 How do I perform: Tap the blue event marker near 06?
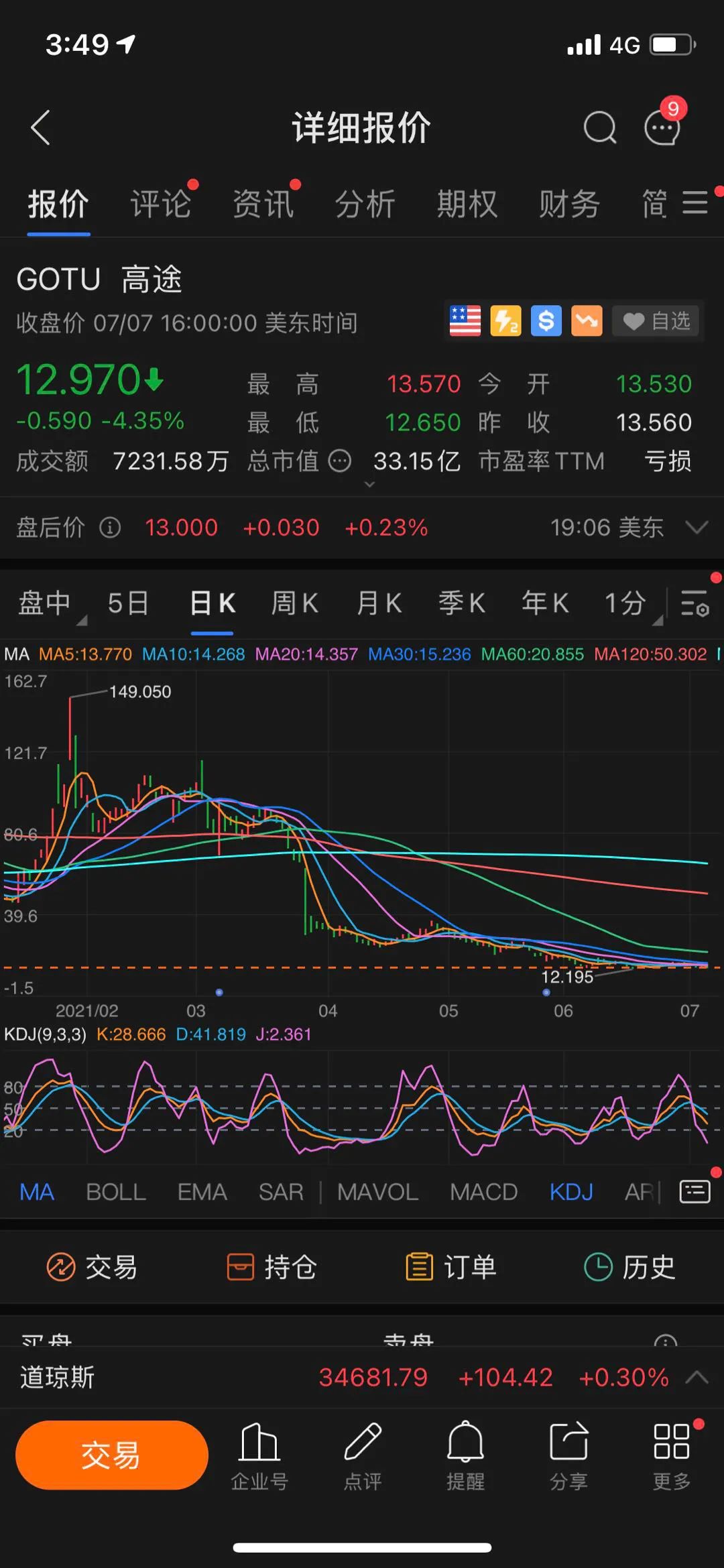click(x=546, y=992)
